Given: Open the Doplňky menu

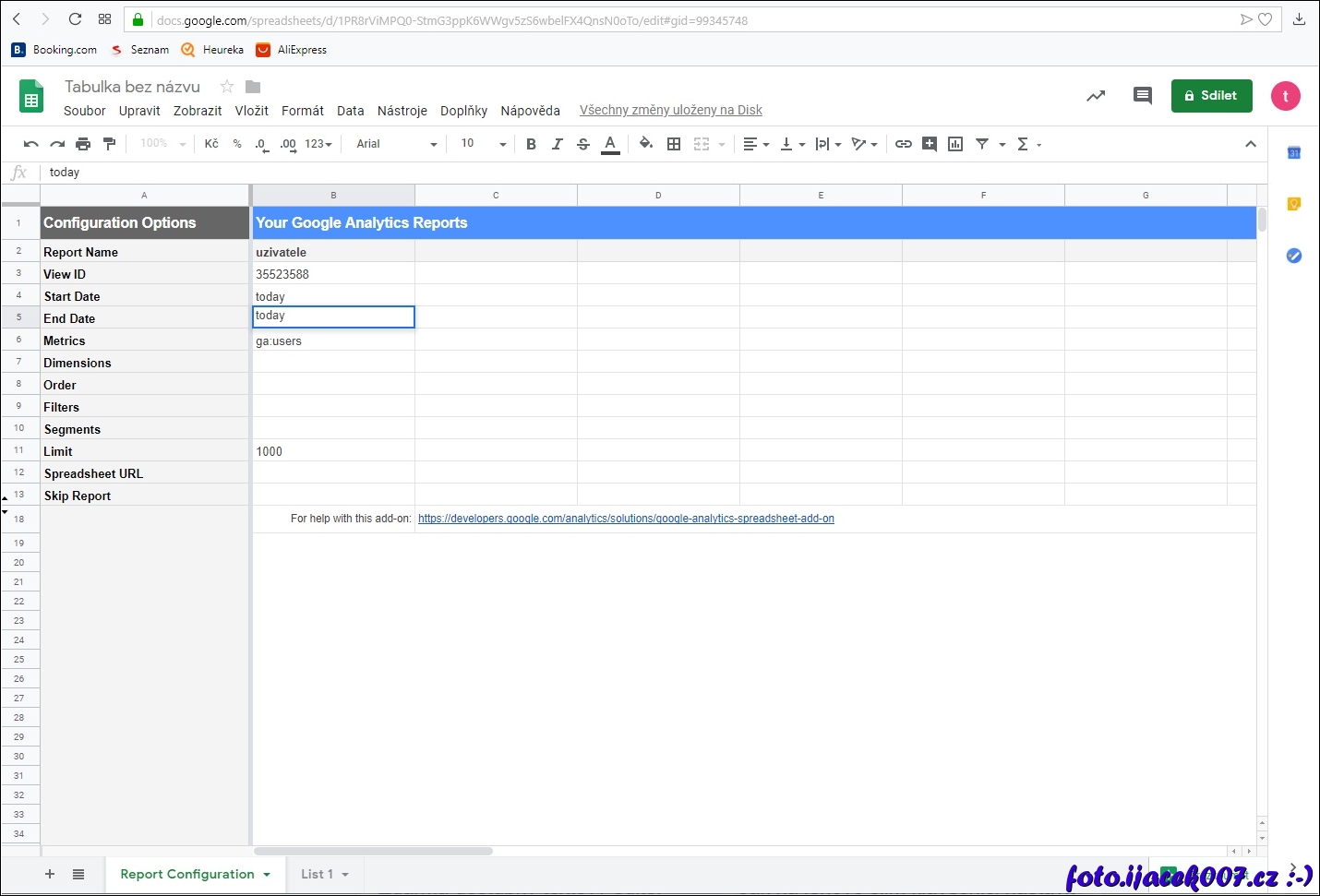Looking at the screenshot, I should pyautogui.click(x=463, y=111).
